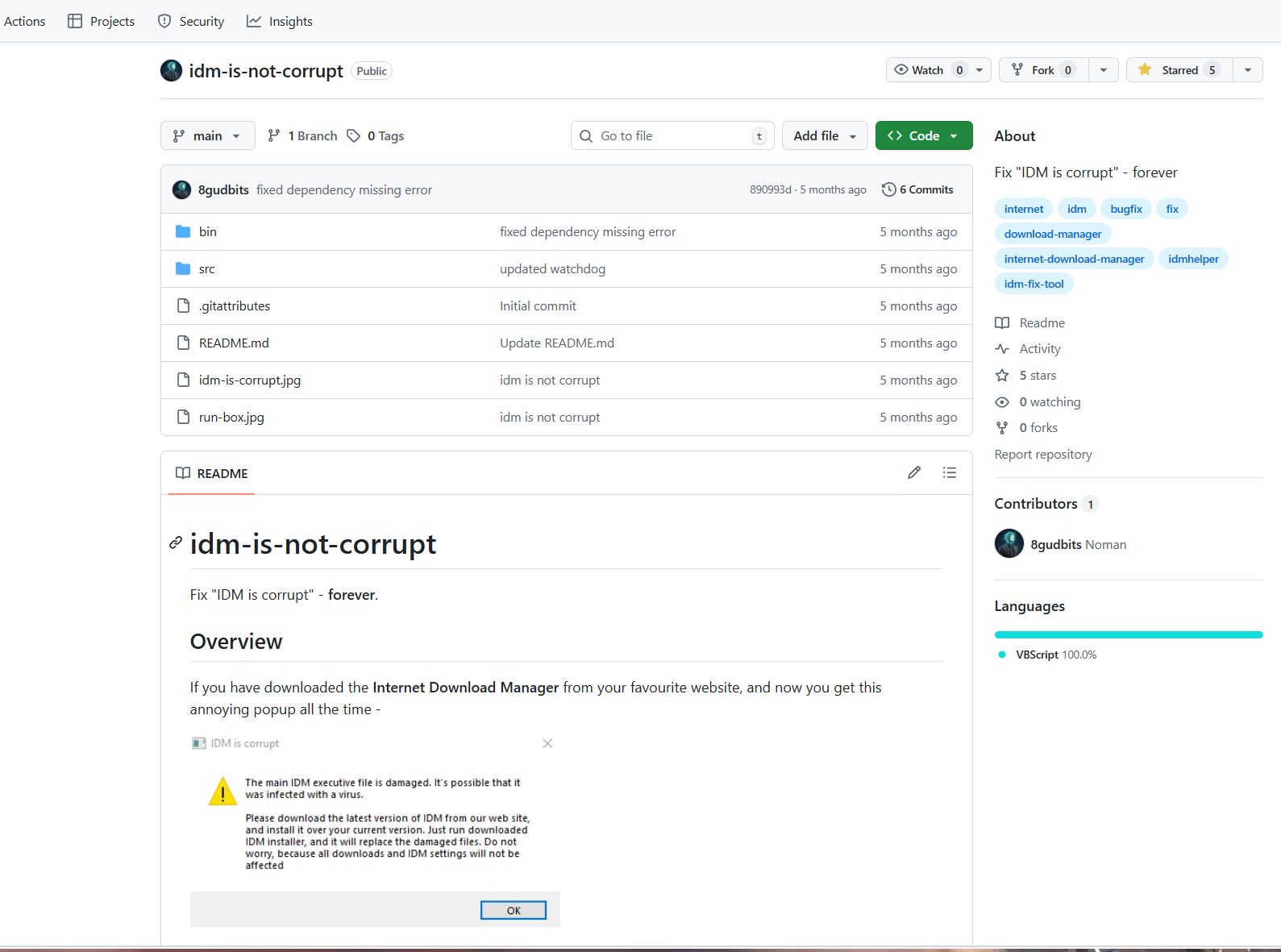Click the src folder icon
The width and height of the screenshot is (1281, 952).
183,268
